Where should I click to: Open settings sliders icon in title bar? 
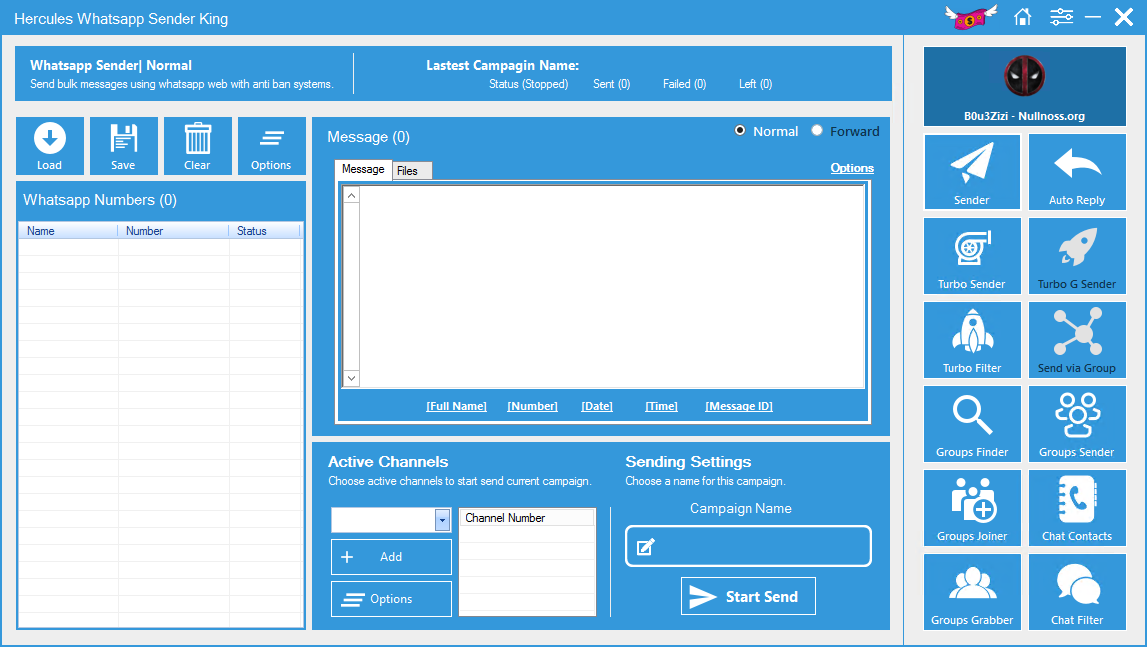[x=1061, y=17]
